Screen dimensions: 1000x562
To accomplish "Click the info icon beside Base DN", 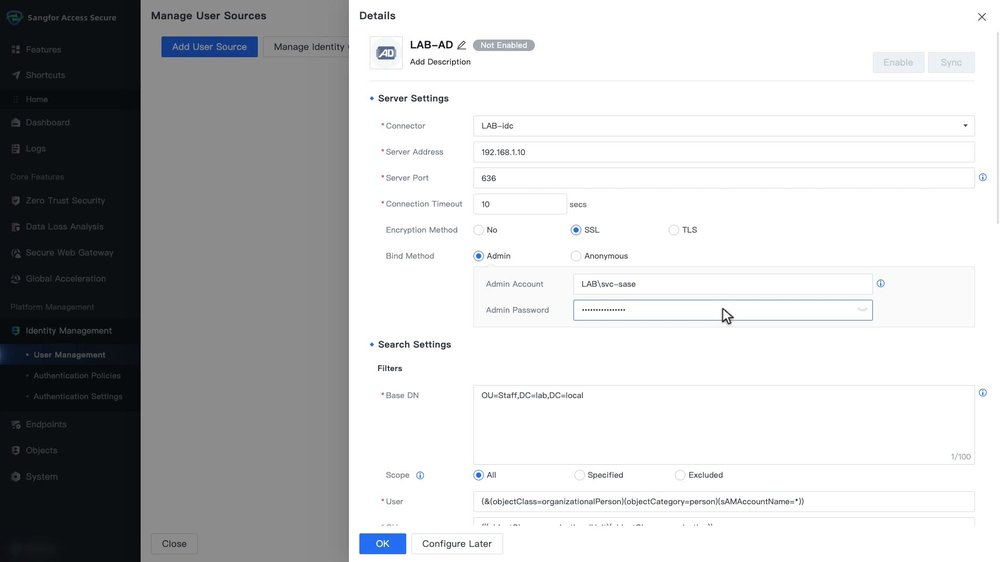I will [983, 393].
